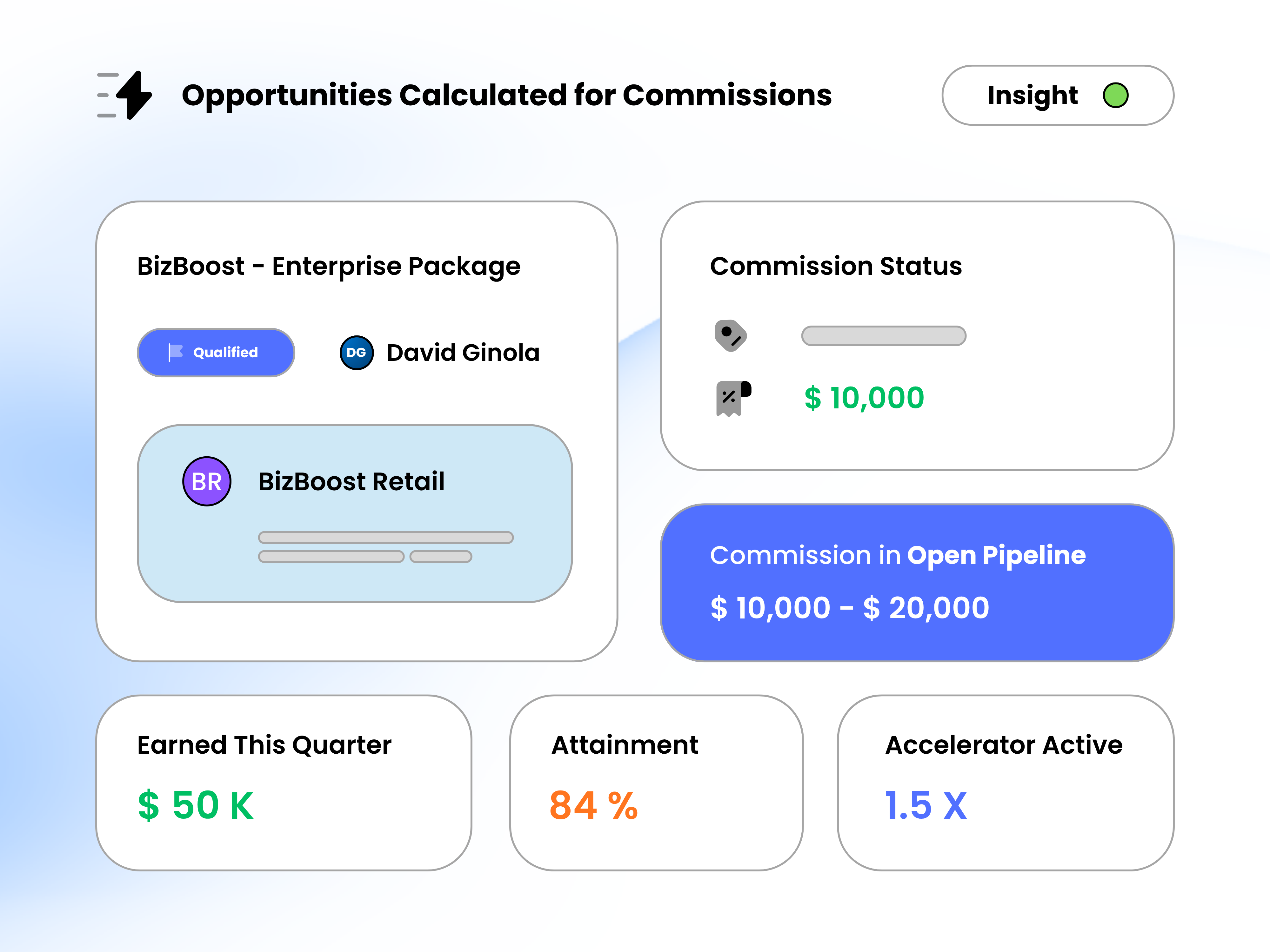Image resolution: width=1270 pixels, height=952 pixels.
Task: Toggle the green Insight status indicator
Action: (1115, 95)
